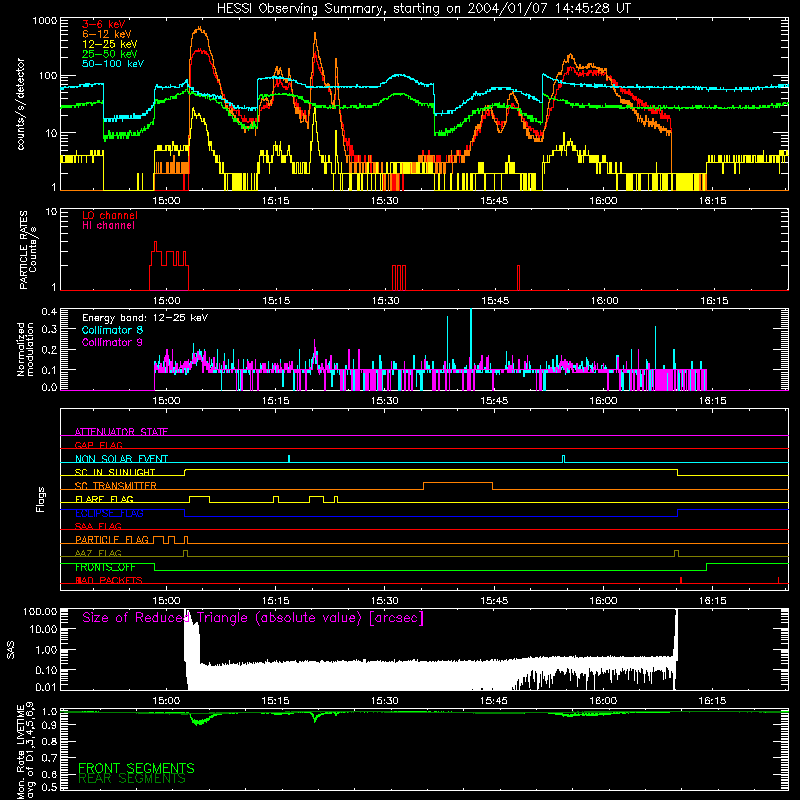800x800 pixels.
Task: Click the Energy band: 12-25 keV label
Action: coord(145,318)
